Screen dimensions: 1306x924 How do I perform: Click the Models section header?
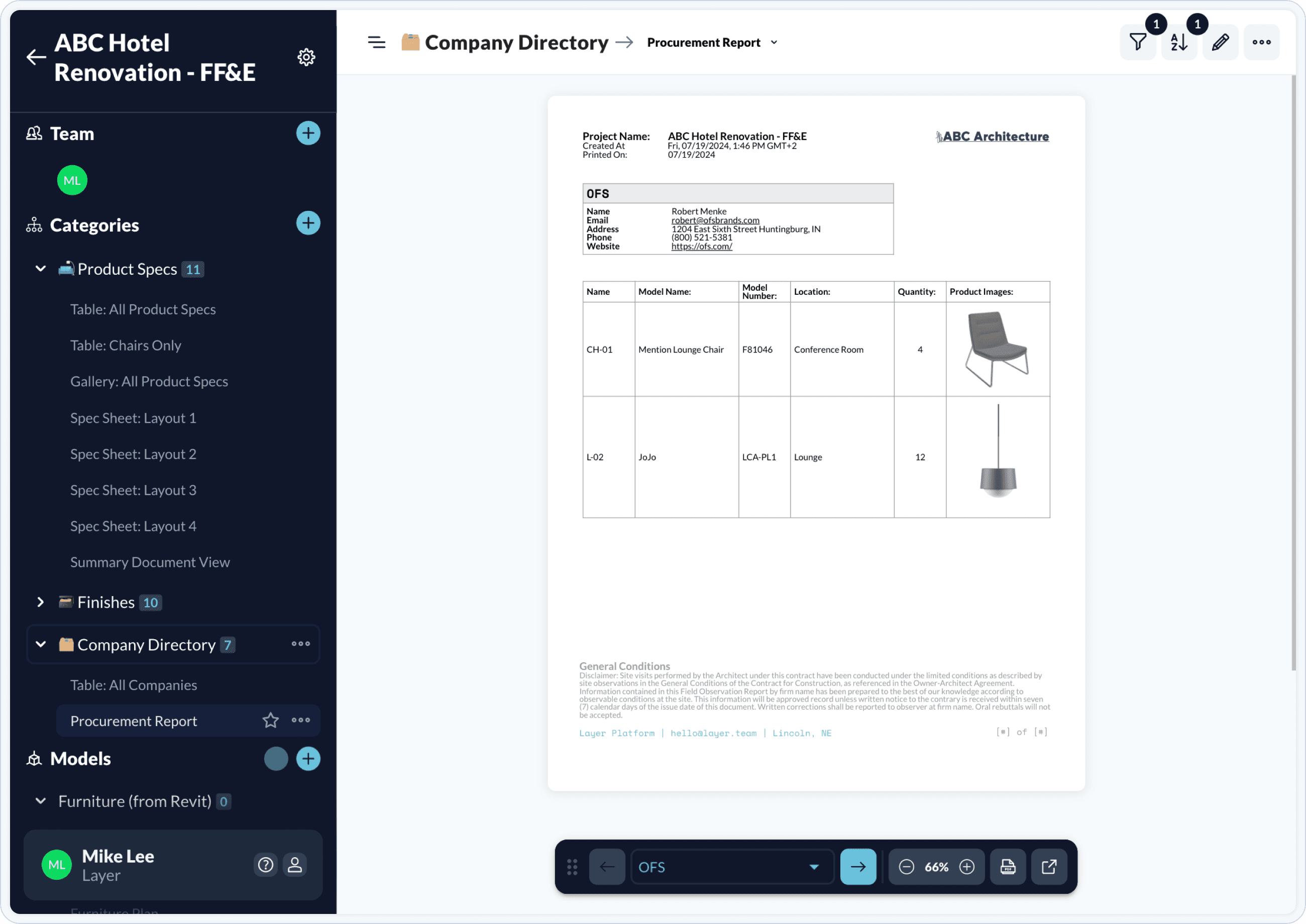[x=80, y=758]
